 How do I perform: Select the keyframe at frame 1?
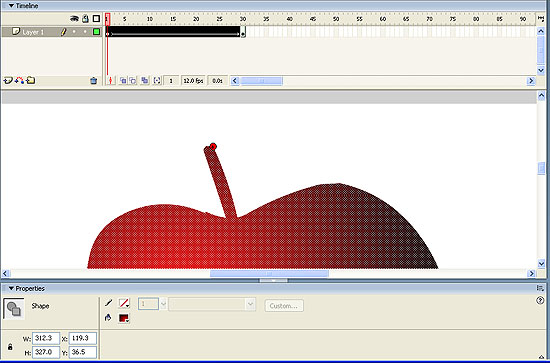pos(108,32)
